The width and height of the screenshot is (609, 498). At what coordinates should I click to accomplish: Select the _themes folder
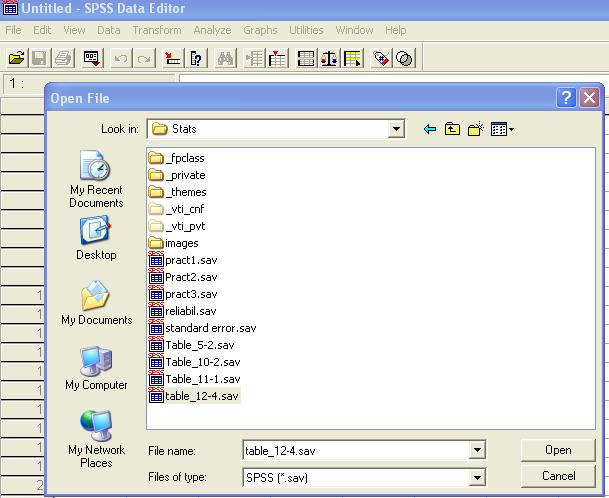coord(177,192)
